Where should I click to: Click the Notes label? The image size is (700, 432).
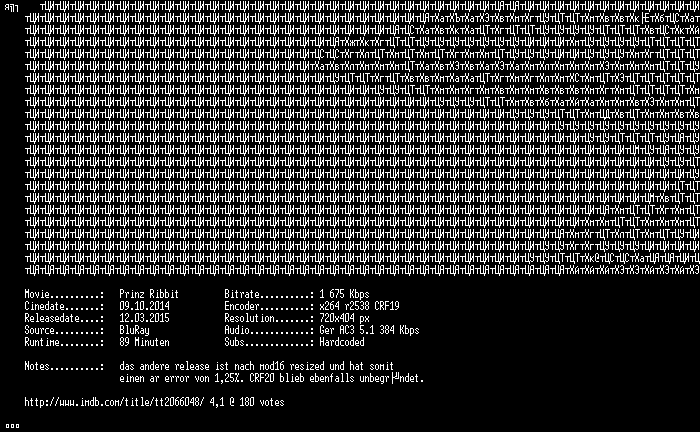[64, 366]
